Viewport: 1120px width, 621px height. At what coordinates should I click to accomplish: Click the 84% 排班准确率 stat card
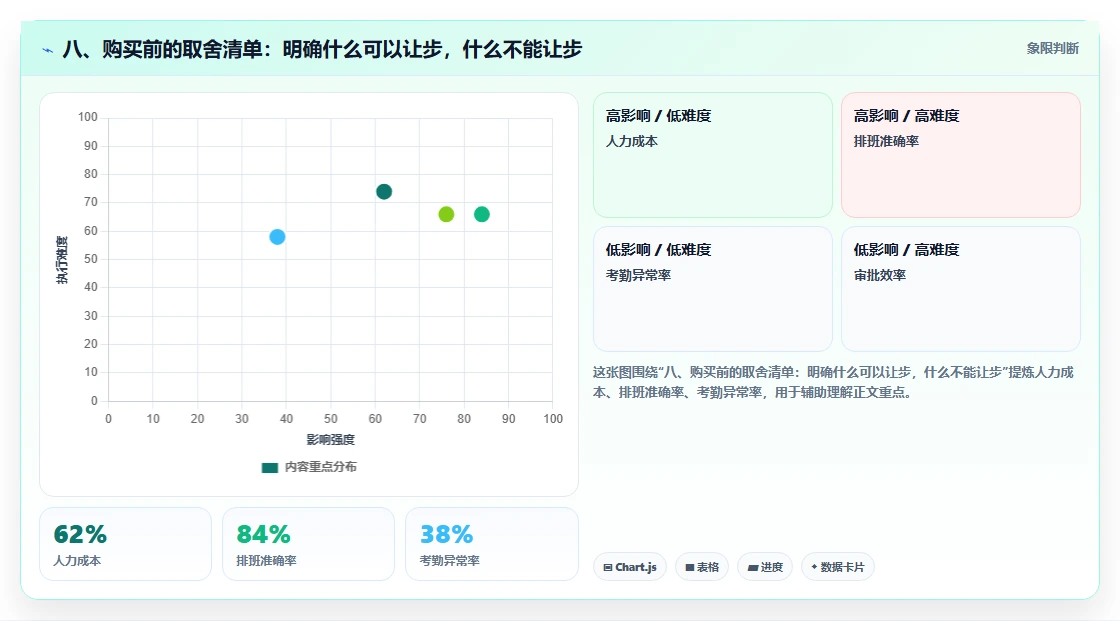point(309,545)
